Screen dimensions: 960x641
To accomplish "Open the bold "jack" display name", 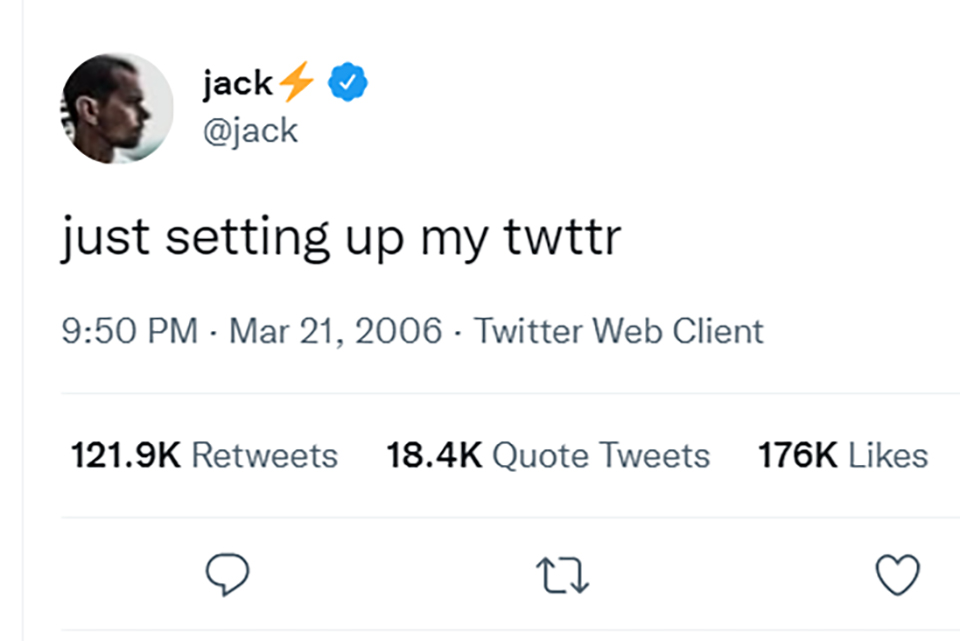I will pyautogui.click(x=237, y=85).
